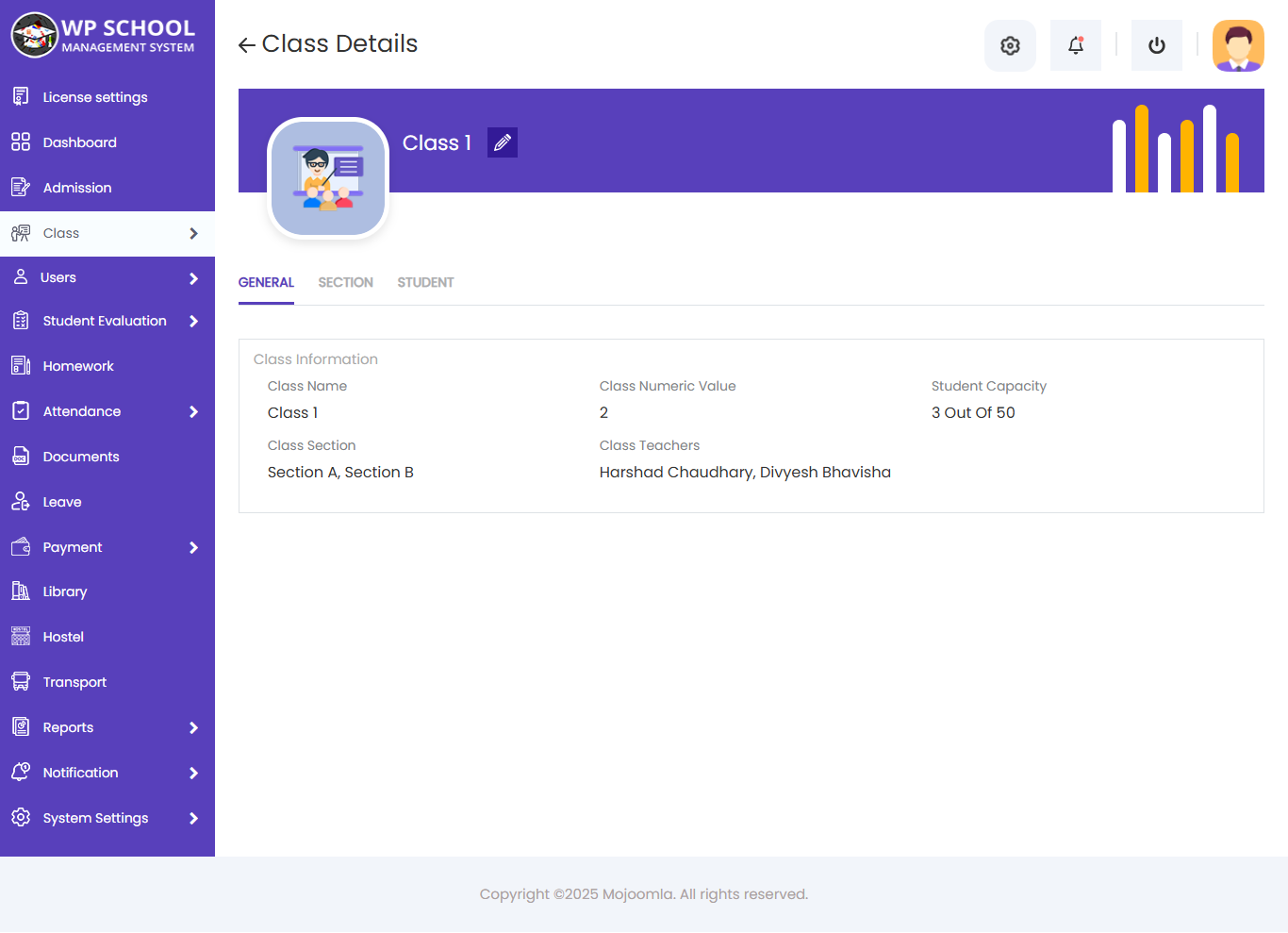Click the License settings sidebar icon
1288x933 pixels.
[21, 96]
